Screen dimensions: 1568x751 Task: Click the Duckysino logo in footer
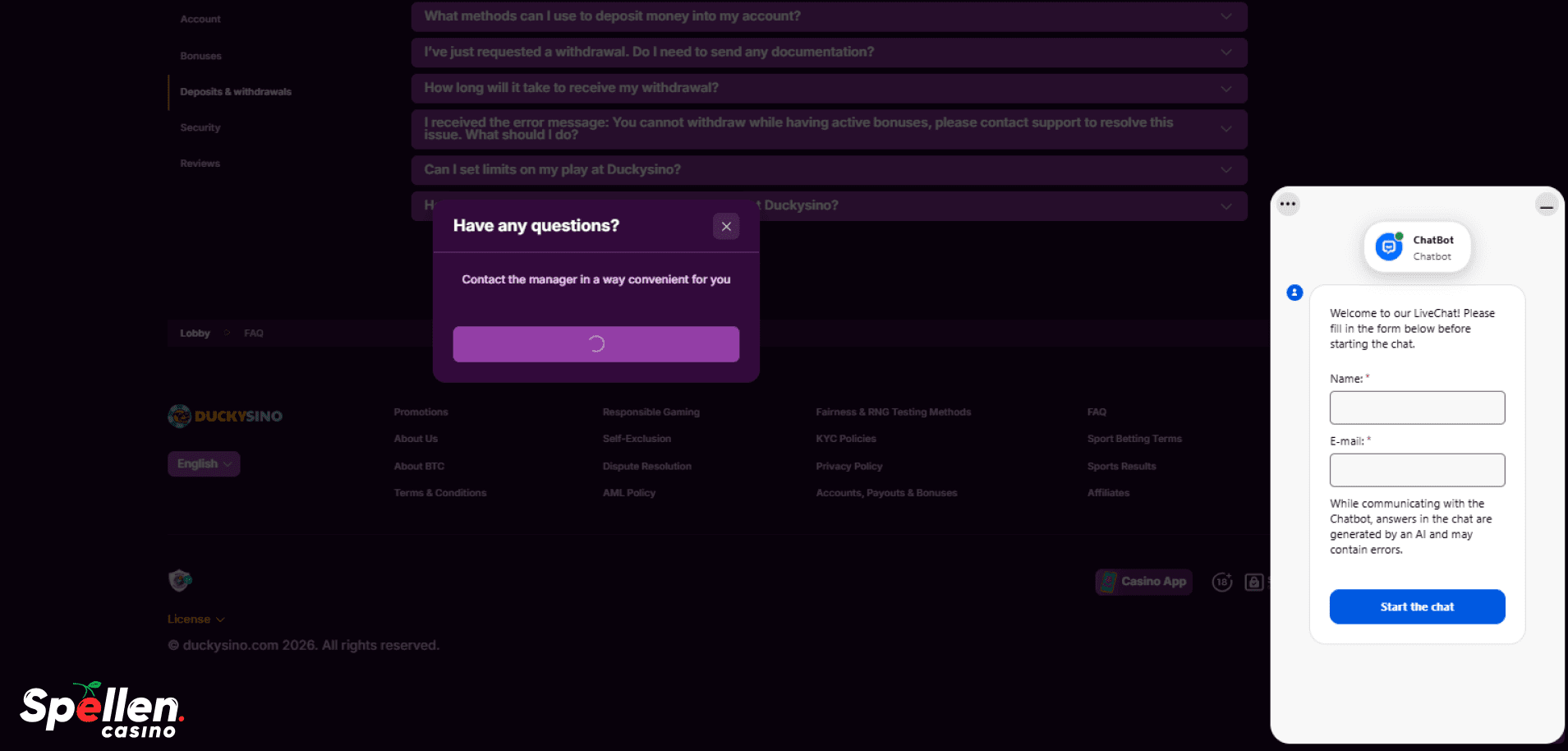pos(225,417)
